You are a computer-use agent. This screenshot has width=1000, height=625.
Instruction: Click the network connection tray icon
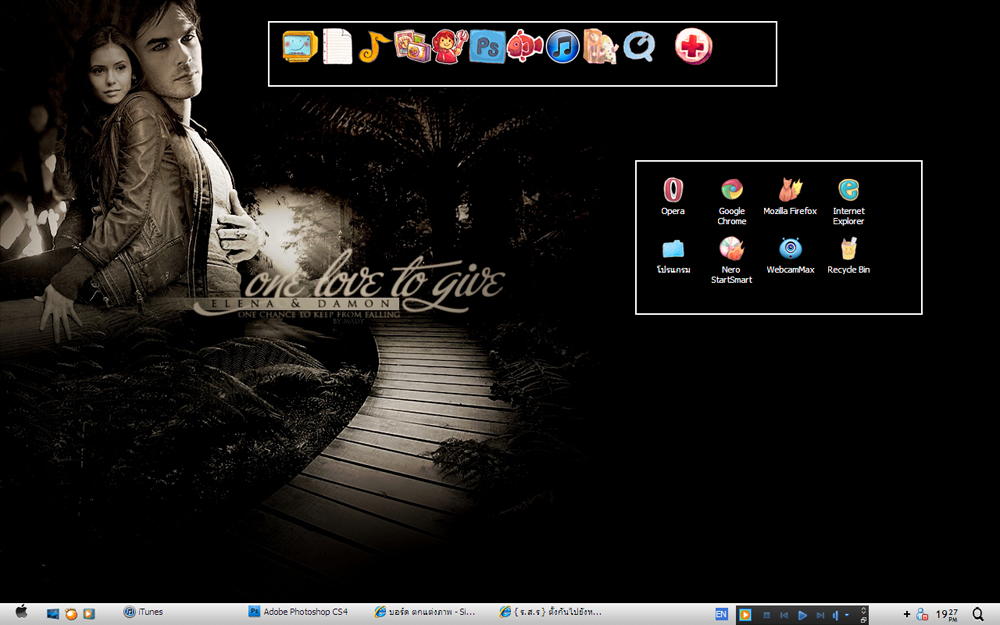point(922,614)
